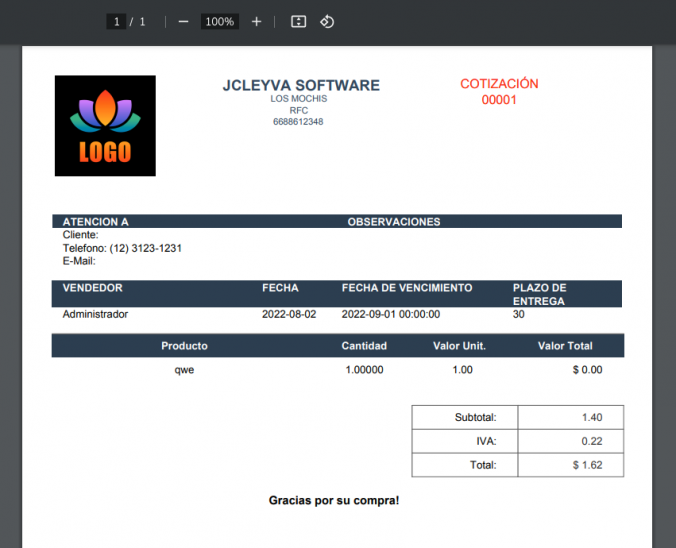Screen dimensions: 676x548
Task: Click the Administrador vendor value
Action: (x=95, y=314)
